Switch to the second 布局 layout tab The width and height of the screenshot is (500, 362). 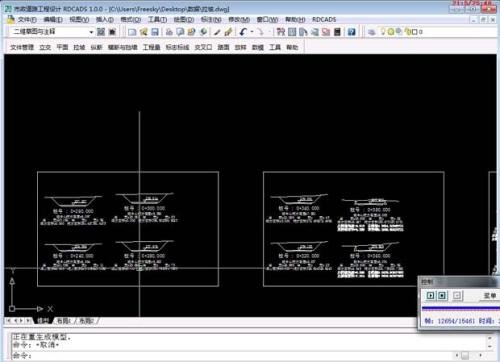[x=86, y=321]
